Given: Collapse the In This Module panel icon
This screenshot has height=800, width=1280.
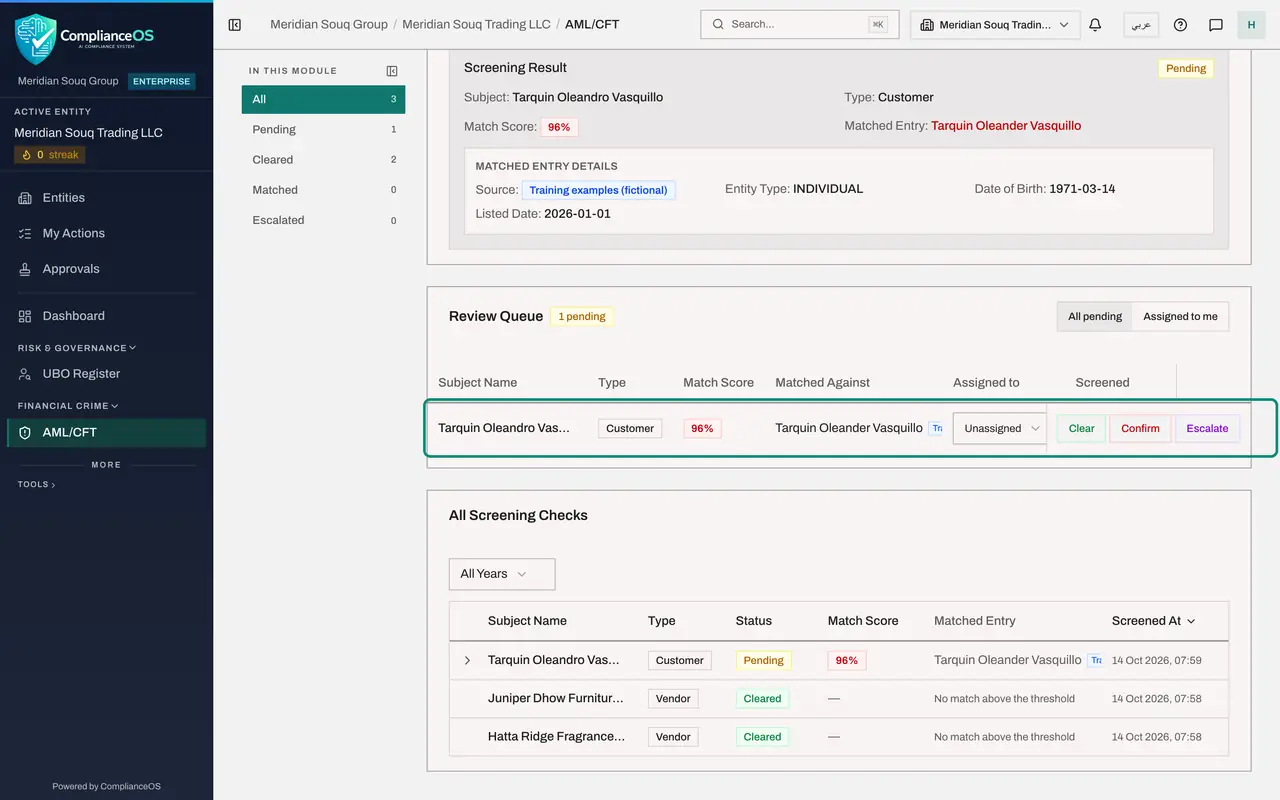Looking at the screenshot, I should [392, 71].
